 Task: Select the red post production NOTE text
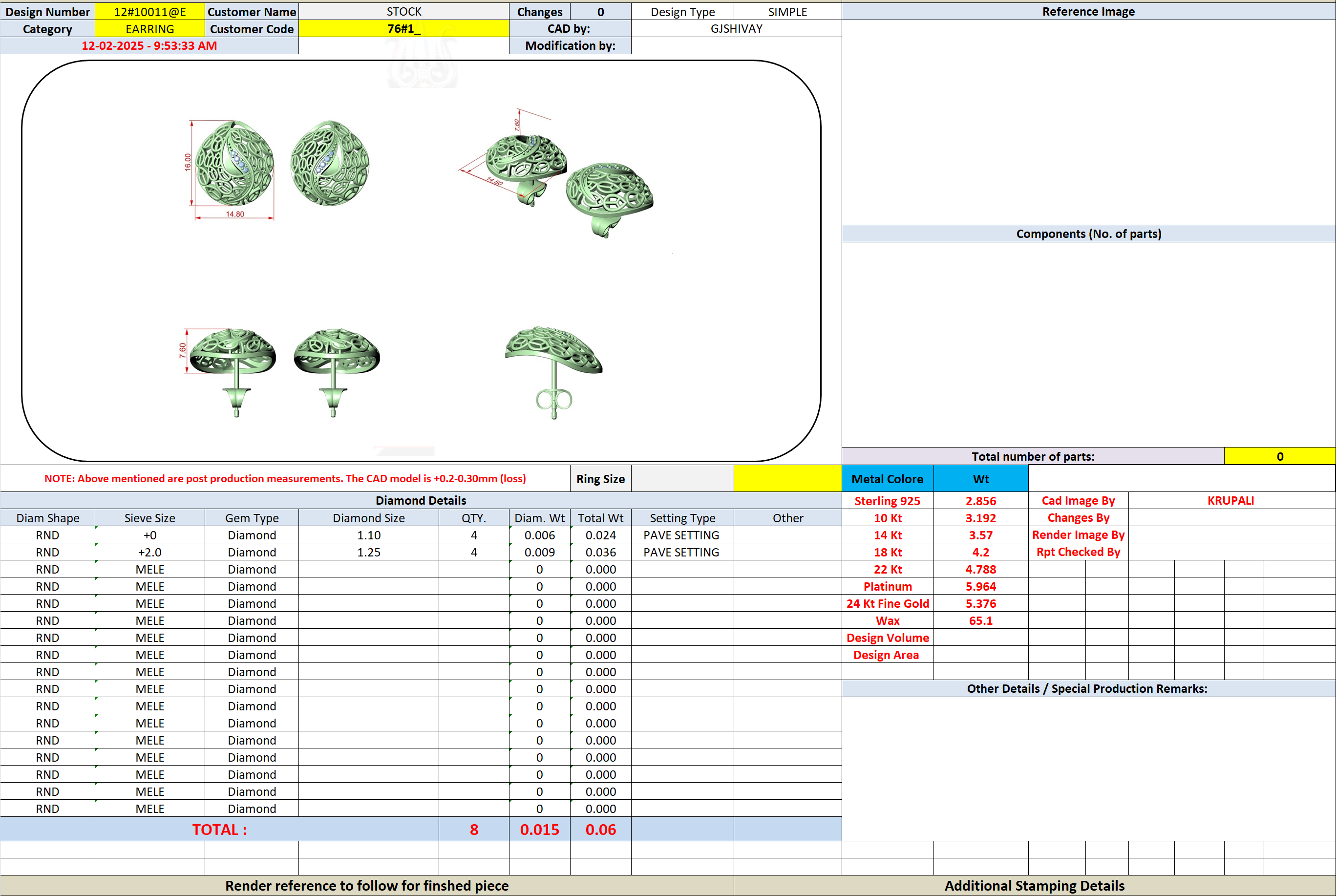(x=285, y=479)
